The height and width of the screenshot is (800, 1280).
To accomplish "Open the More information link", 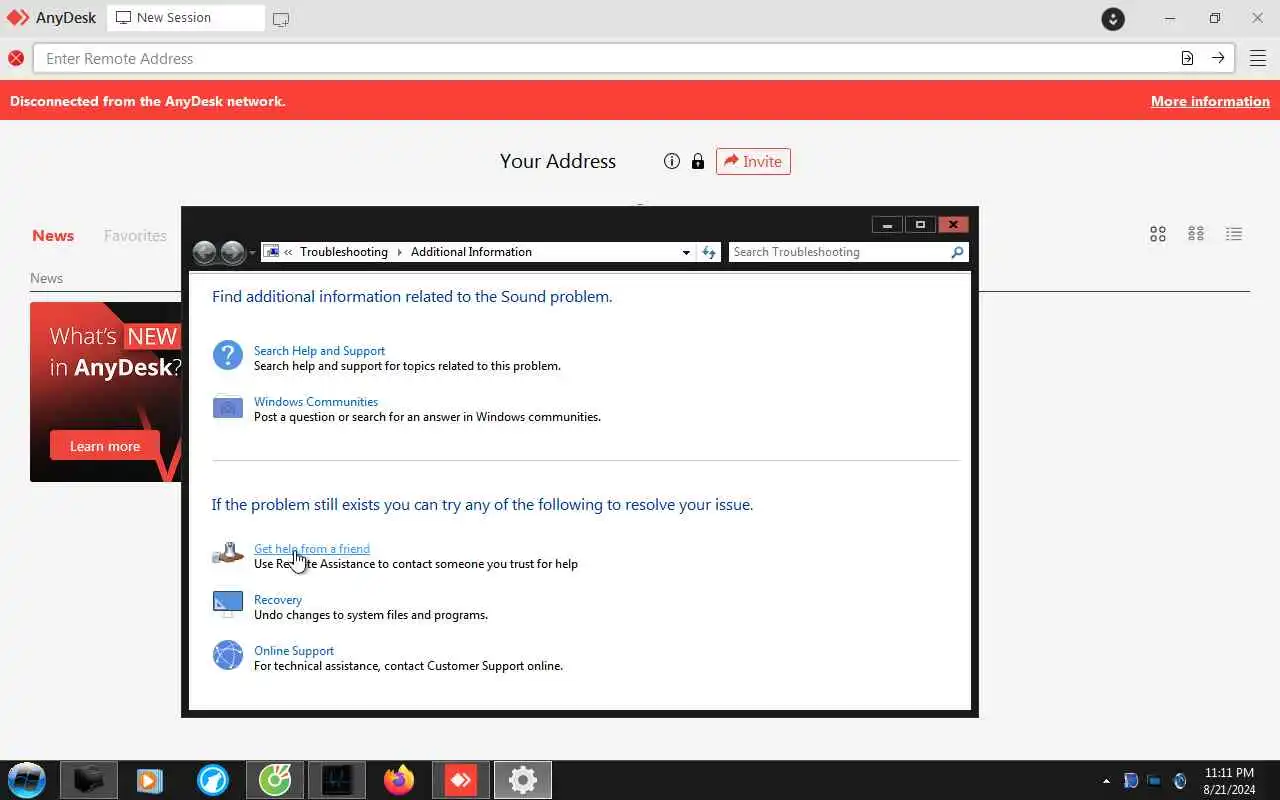I will pos(1210,101).
